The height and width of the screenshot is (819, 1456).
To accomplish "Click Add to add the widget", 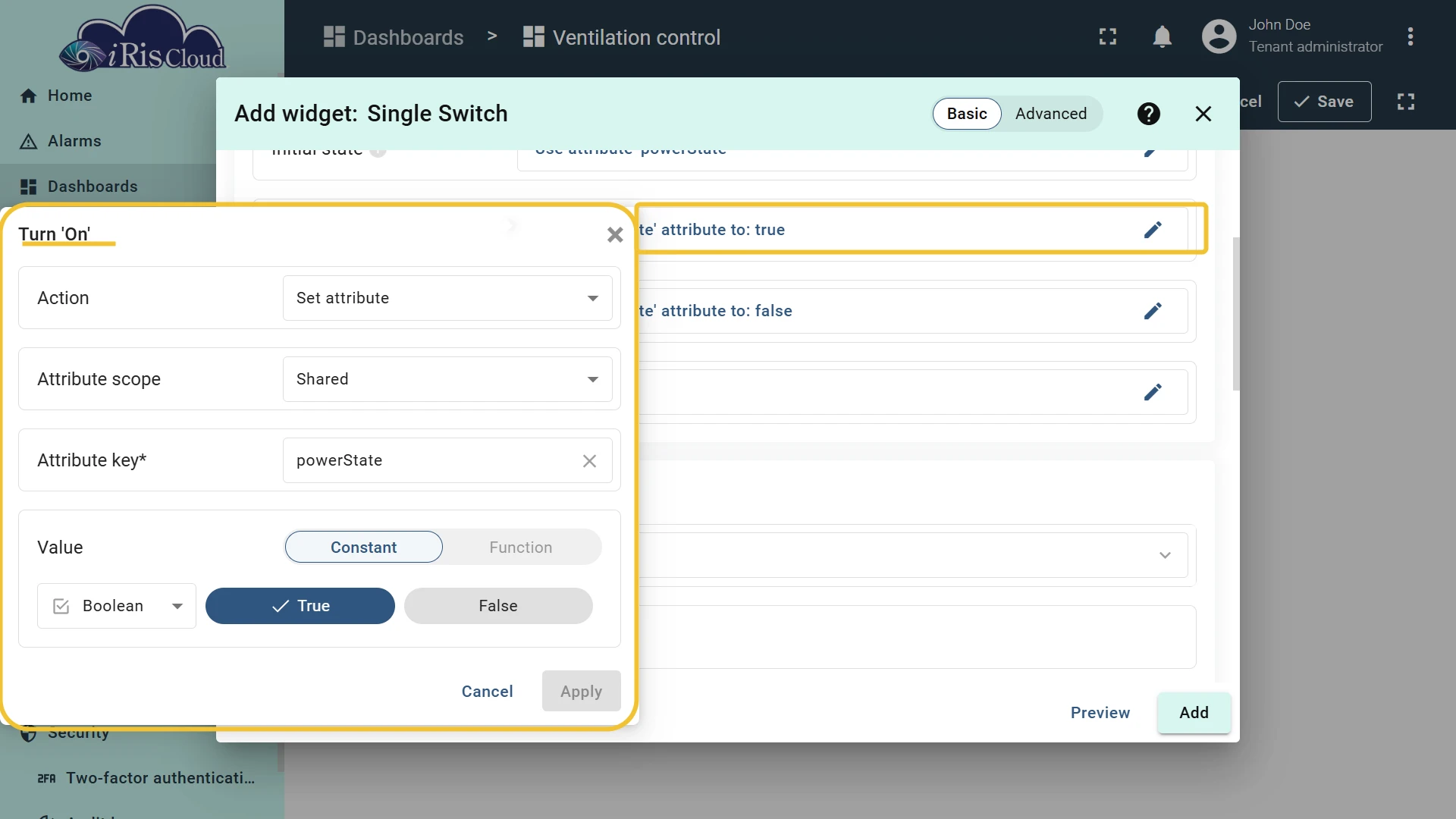I will click(1194, 713).
